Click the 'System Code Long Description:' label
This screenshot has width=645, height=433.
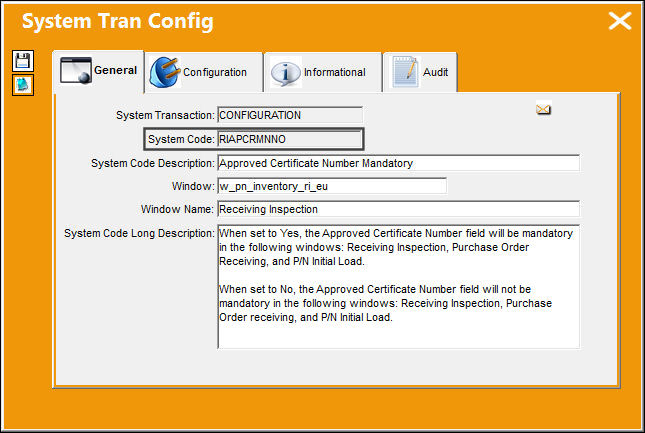[139, 233]
